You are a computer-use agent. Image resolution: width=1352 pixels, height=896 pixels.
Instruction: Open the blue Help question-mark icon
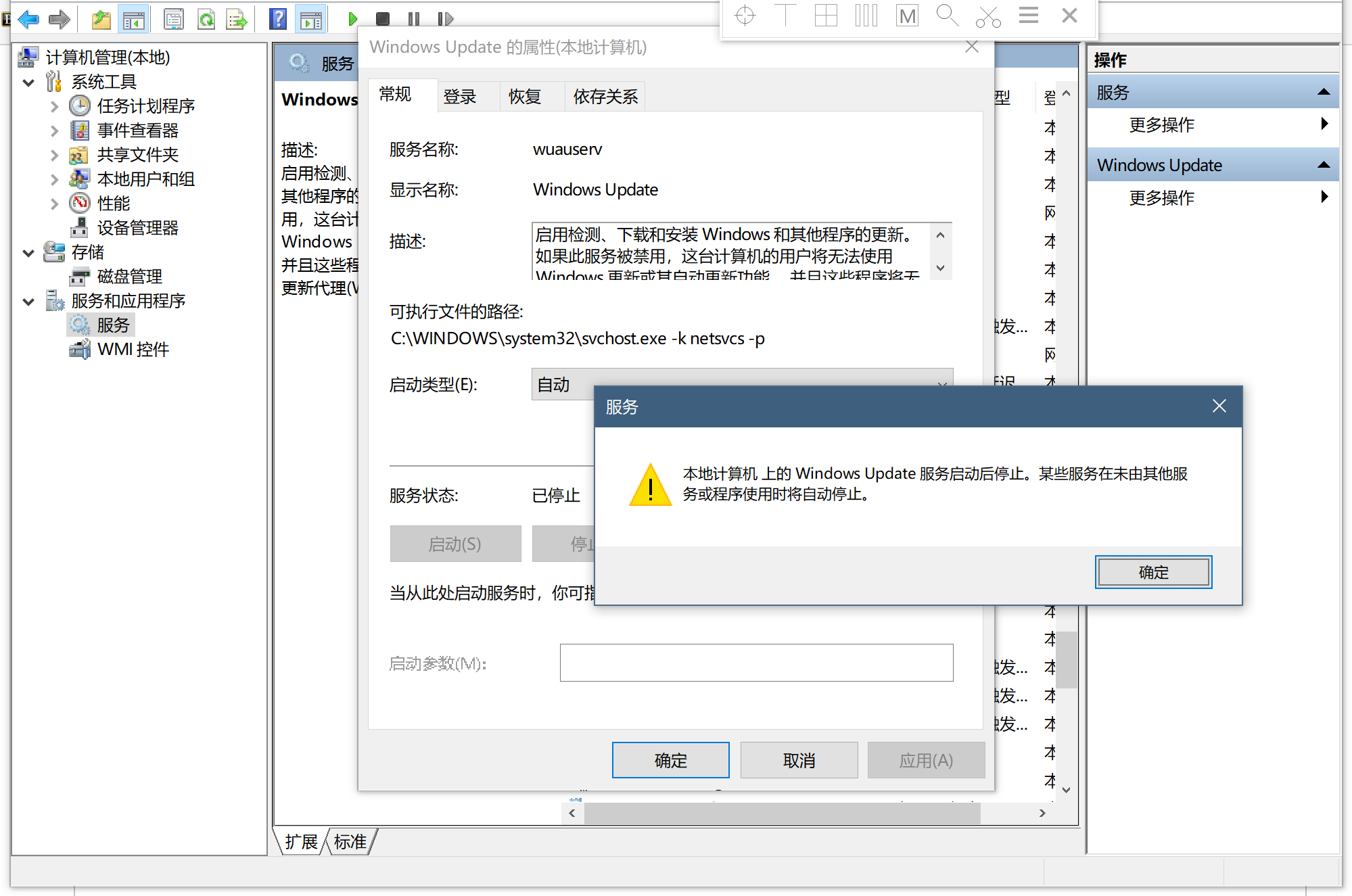278,19
